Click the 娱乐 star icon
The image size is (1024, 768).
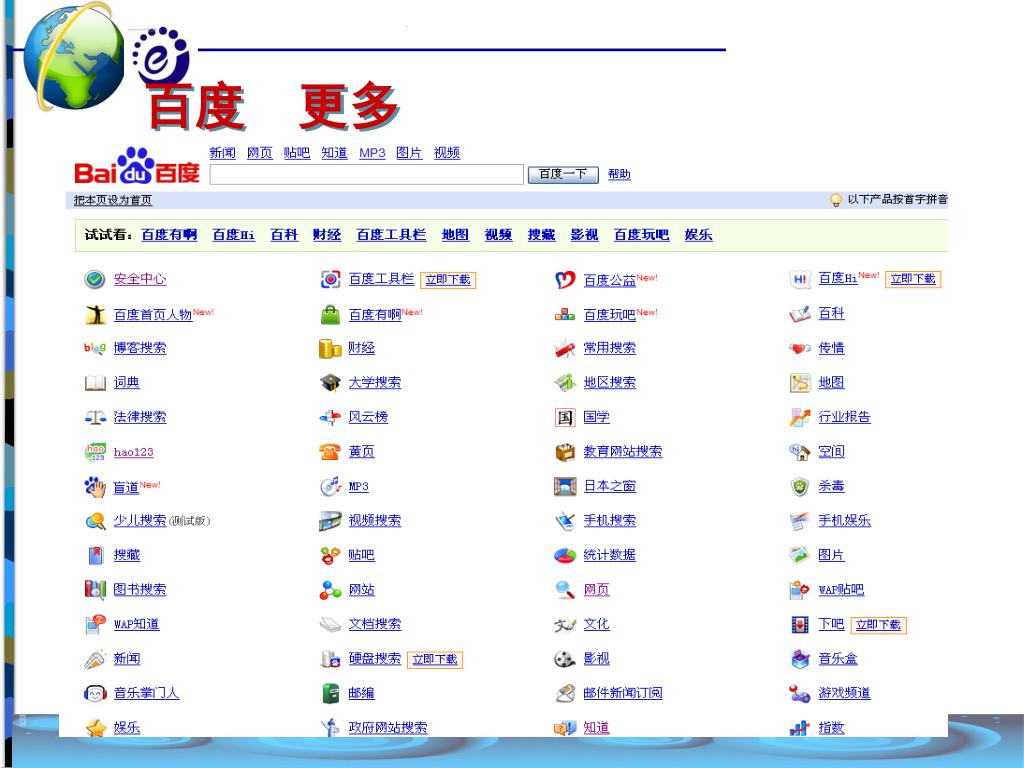coord(95,727)
